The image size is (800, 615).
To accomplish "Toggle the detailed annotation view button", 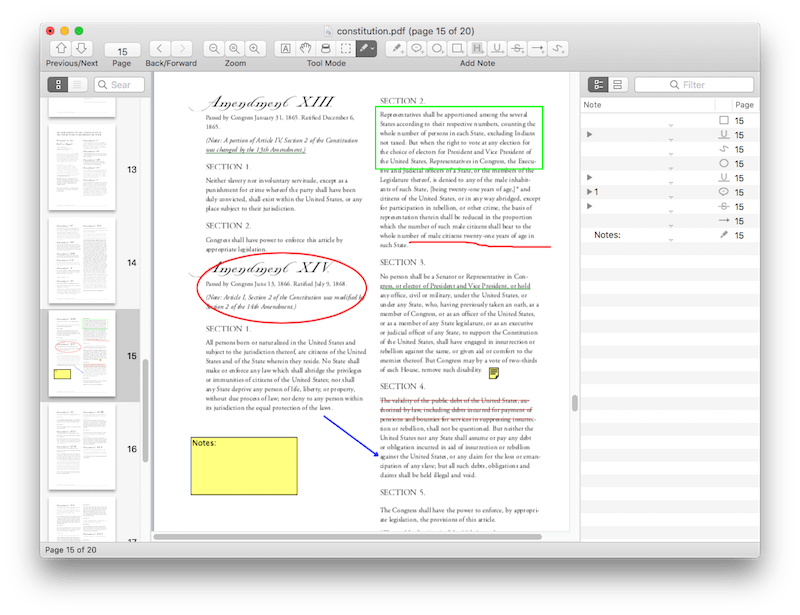I will click(600, 84).
